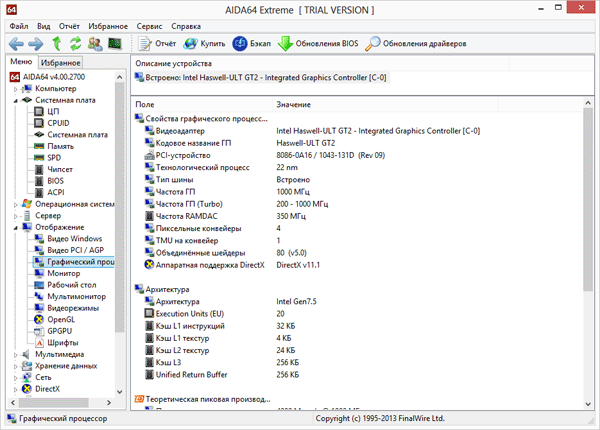Select the SPD tree item
The width and height of the screenshot is (600, 430).
pyautogui.click(x=48, y=158)
